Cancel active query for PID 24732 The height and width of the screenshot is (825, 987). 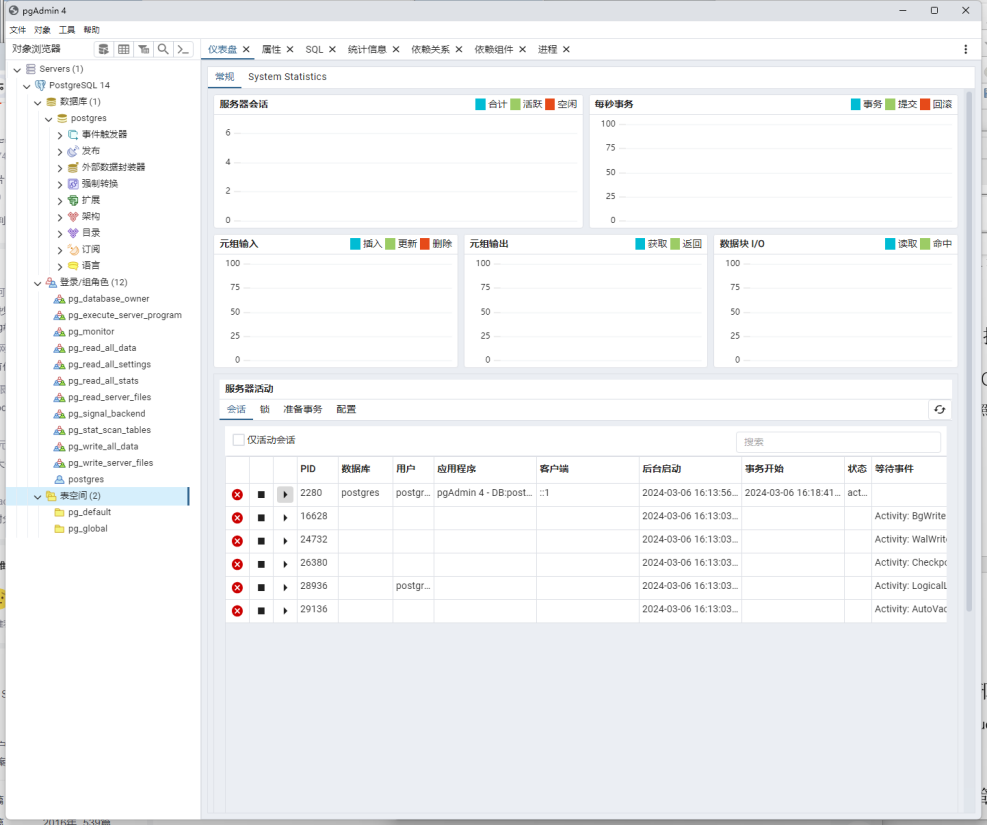coord(261,541)
